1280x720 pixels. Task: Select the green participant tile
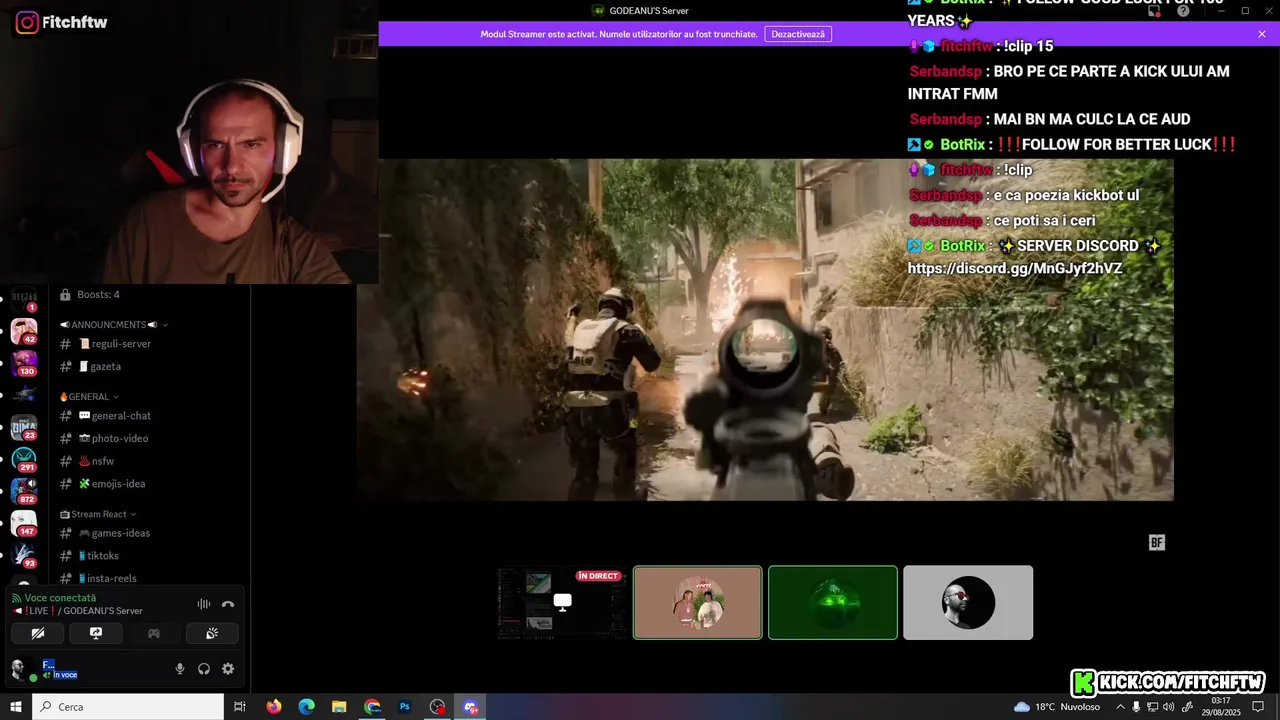click(833, 602)
